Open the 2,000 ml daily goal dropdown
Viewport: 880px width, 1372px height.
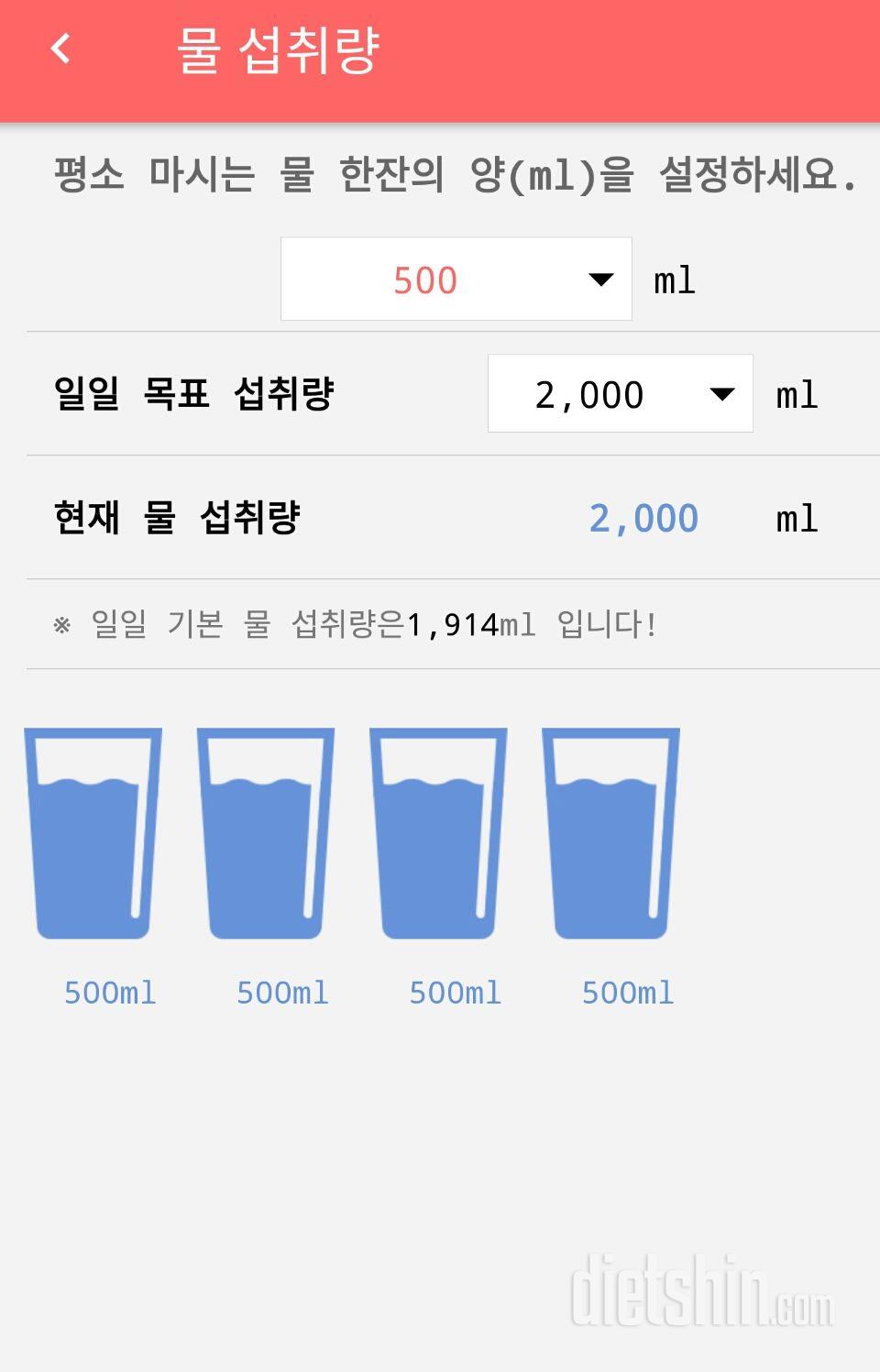[621, 394]
